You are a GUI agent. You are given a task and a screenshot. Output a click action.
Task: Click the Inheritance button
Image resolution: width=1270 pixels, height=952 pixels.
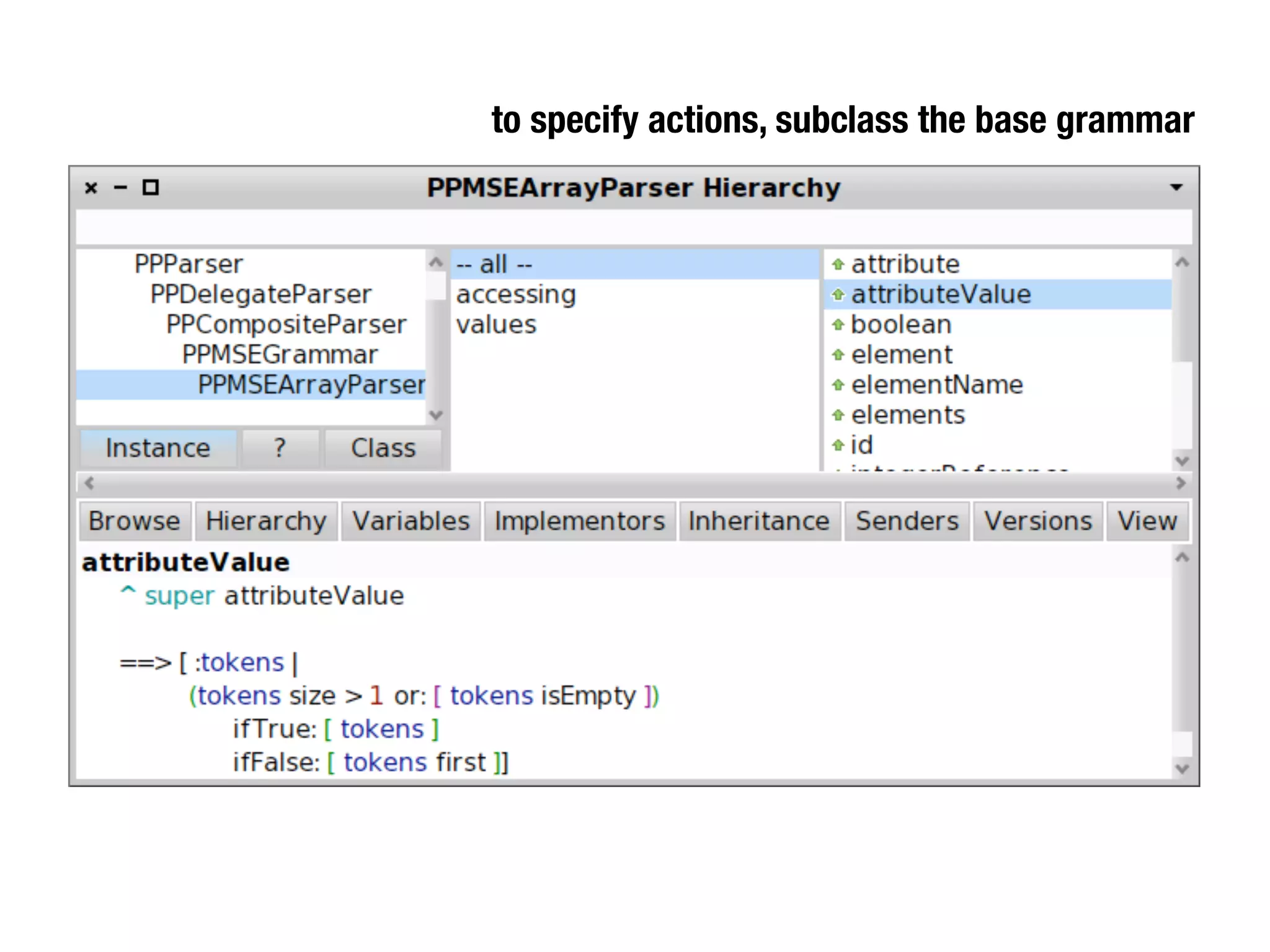[x=759, y=521]
